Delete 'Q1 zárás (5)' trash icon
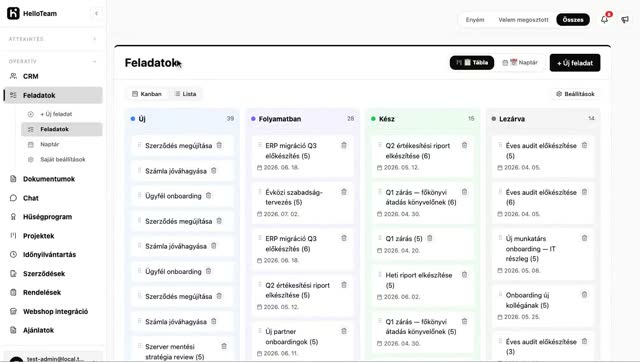Image resolution: width=640 pixels, height=362 pixels. coord(430,238)
